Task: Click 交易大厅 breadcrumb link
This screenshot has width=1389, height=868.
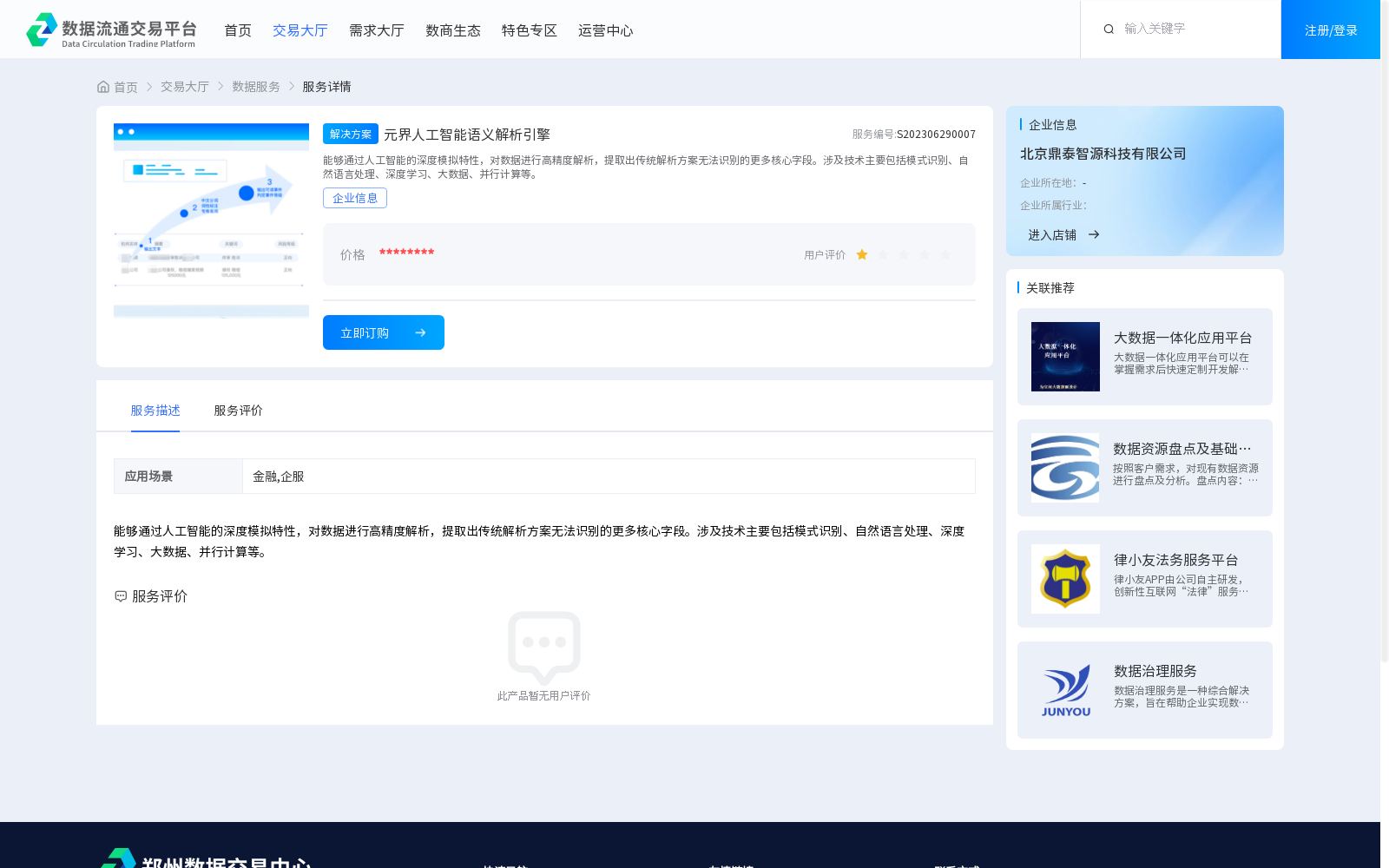Action: 185,87
